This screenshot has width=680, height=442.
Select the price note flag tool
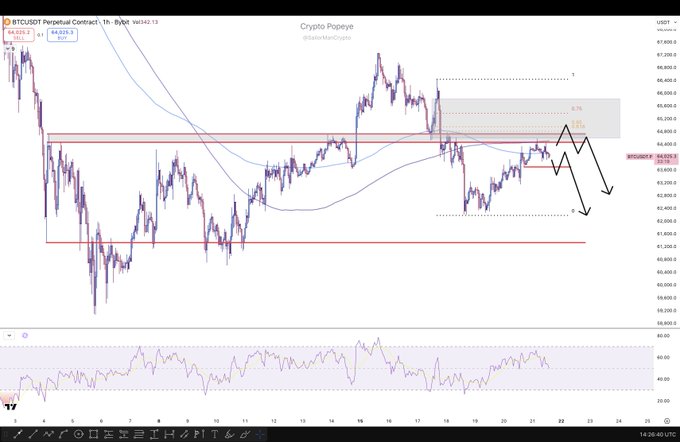click(x=199, y=434)
